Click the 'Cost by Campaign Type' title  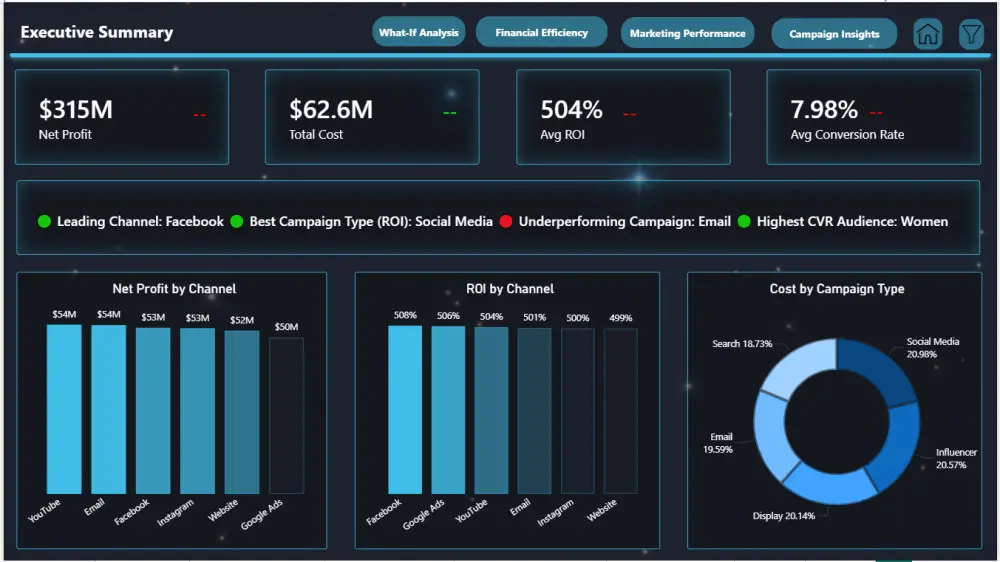tap(837, 289)
